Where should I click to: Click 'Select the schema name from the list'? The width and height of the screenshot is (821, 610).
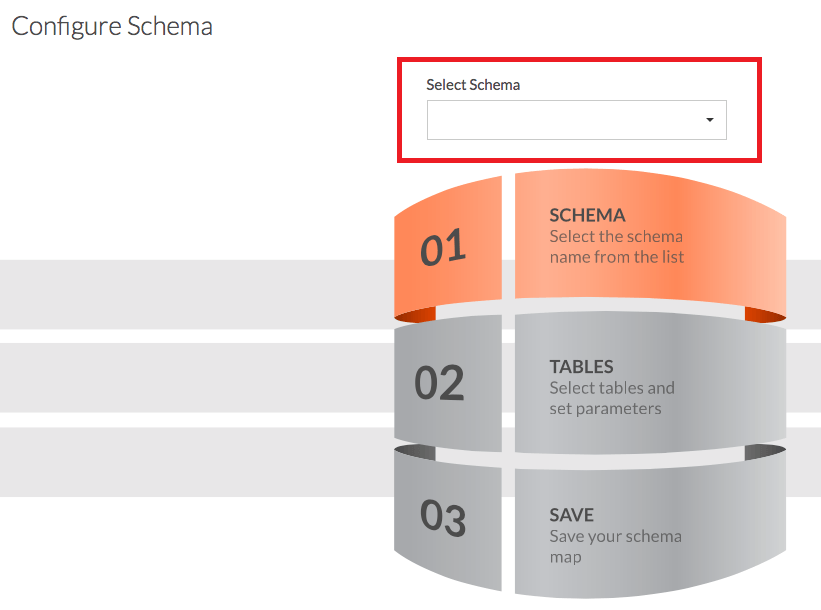click(616, 246)
